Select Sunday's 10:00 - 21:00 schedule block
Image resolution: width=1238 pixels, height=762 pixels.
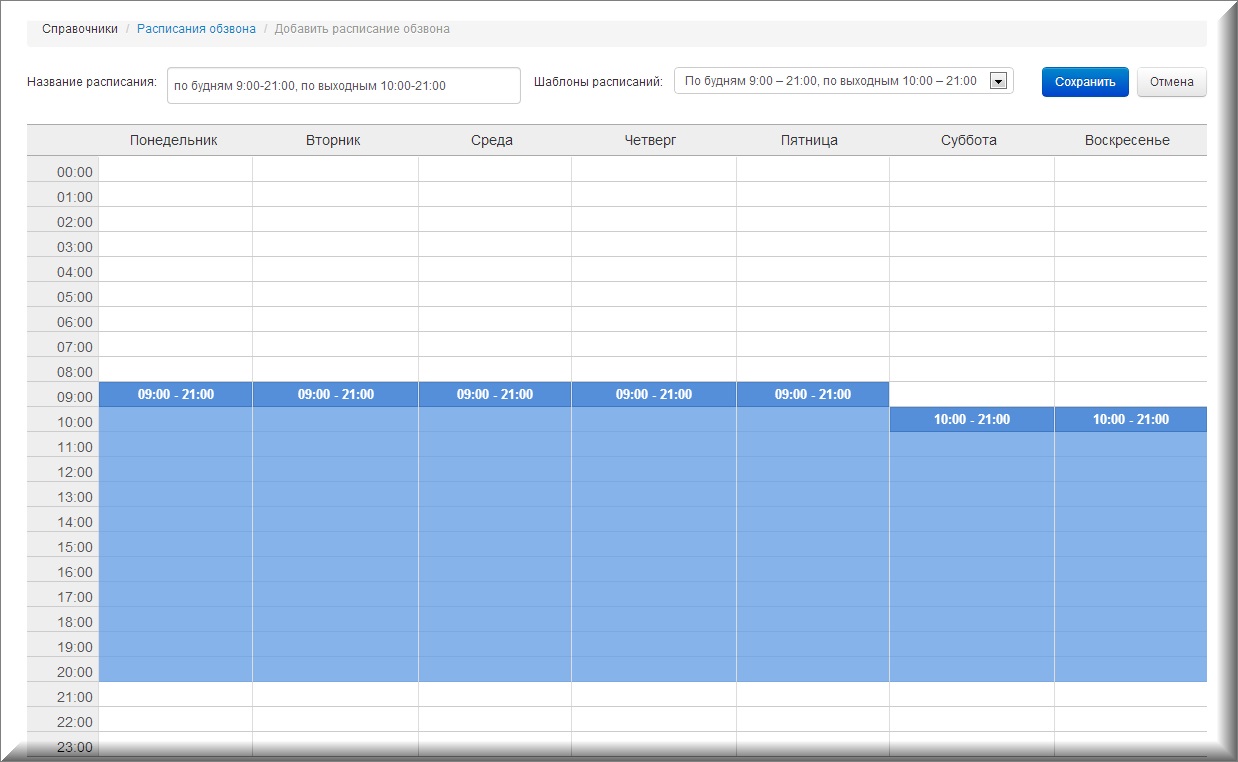coord(1130,419)
